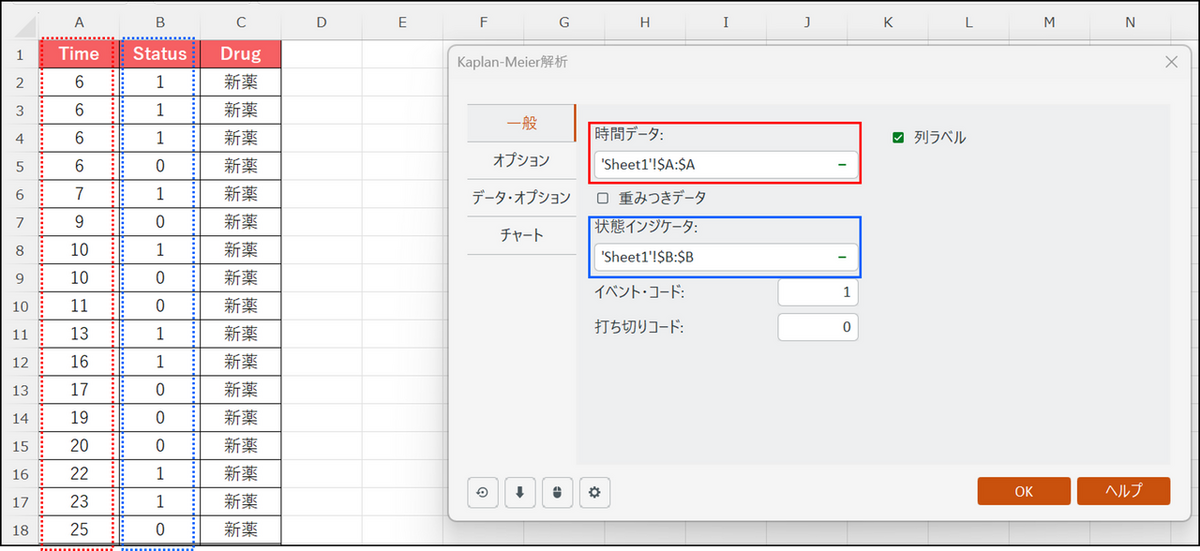The height and width of the screenshot is (551, 1200).
Task: Toggle the 列ラベル checkbox
Action: pyautogui.click(x=898, y=138)
